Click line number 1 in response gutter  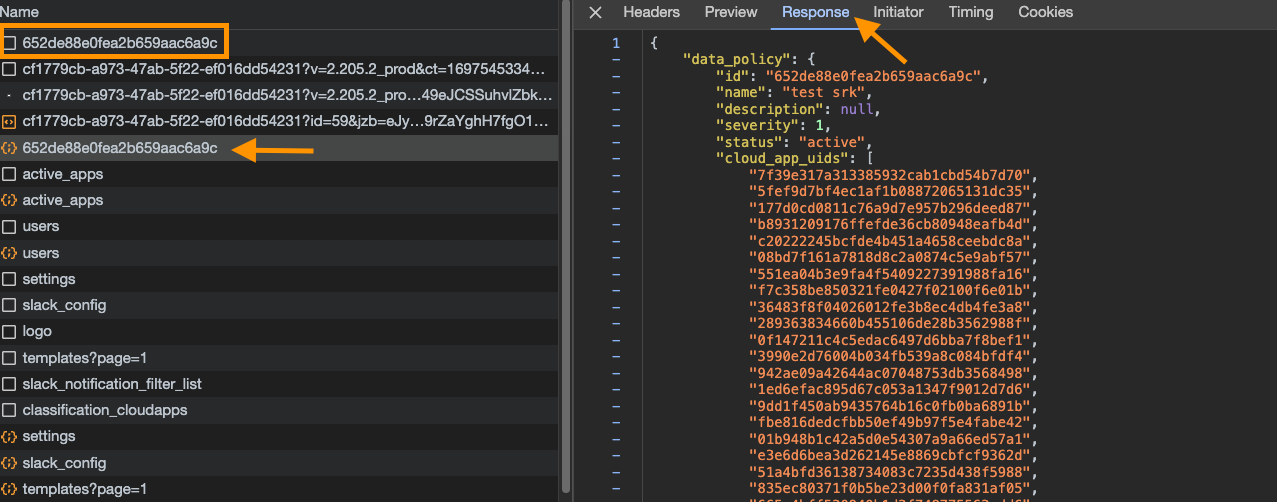[x=615, y=43]
